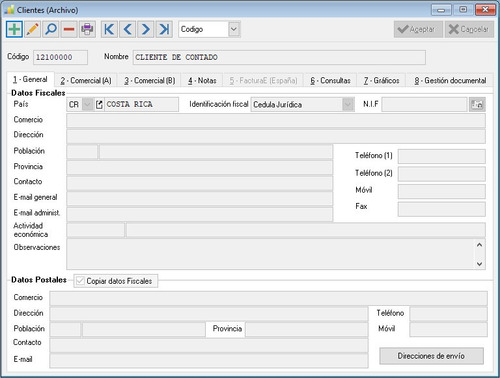
Task: Click the Aceptar button
Action: click(418, 29)
